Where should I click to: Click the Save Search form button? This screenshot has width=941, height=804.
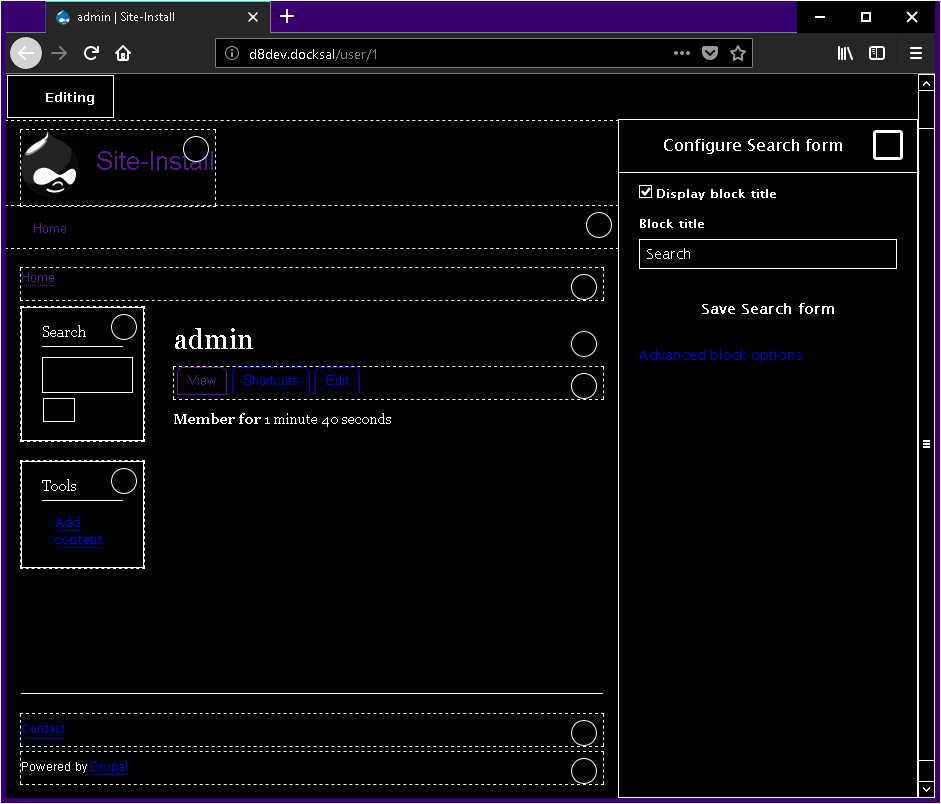click(767, 309)
